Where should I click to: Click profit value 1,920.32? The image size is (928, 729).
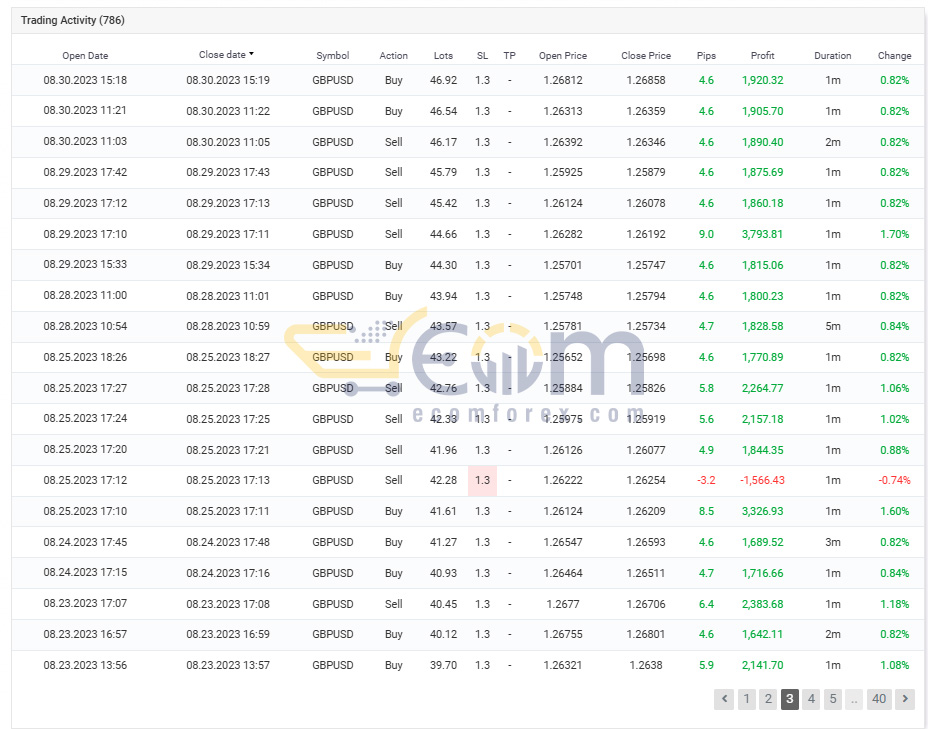click(762, 80)
